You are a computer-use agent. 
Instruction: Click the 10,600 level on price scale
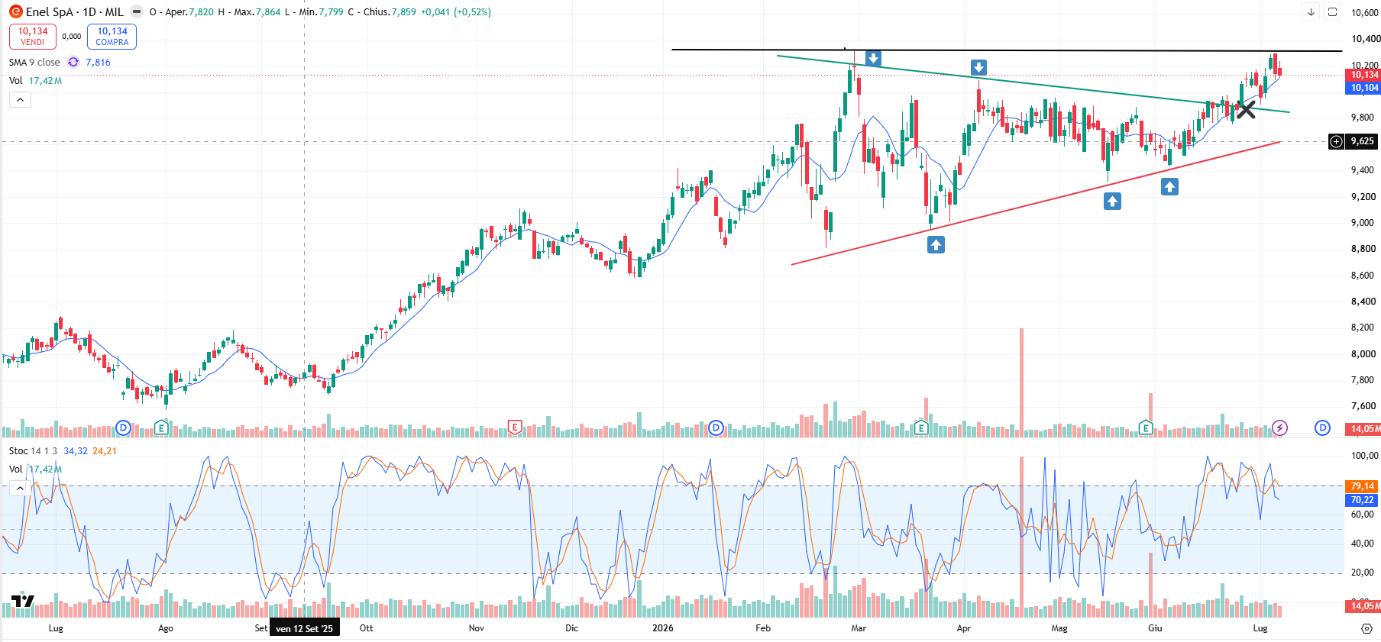coord(1363,13)
